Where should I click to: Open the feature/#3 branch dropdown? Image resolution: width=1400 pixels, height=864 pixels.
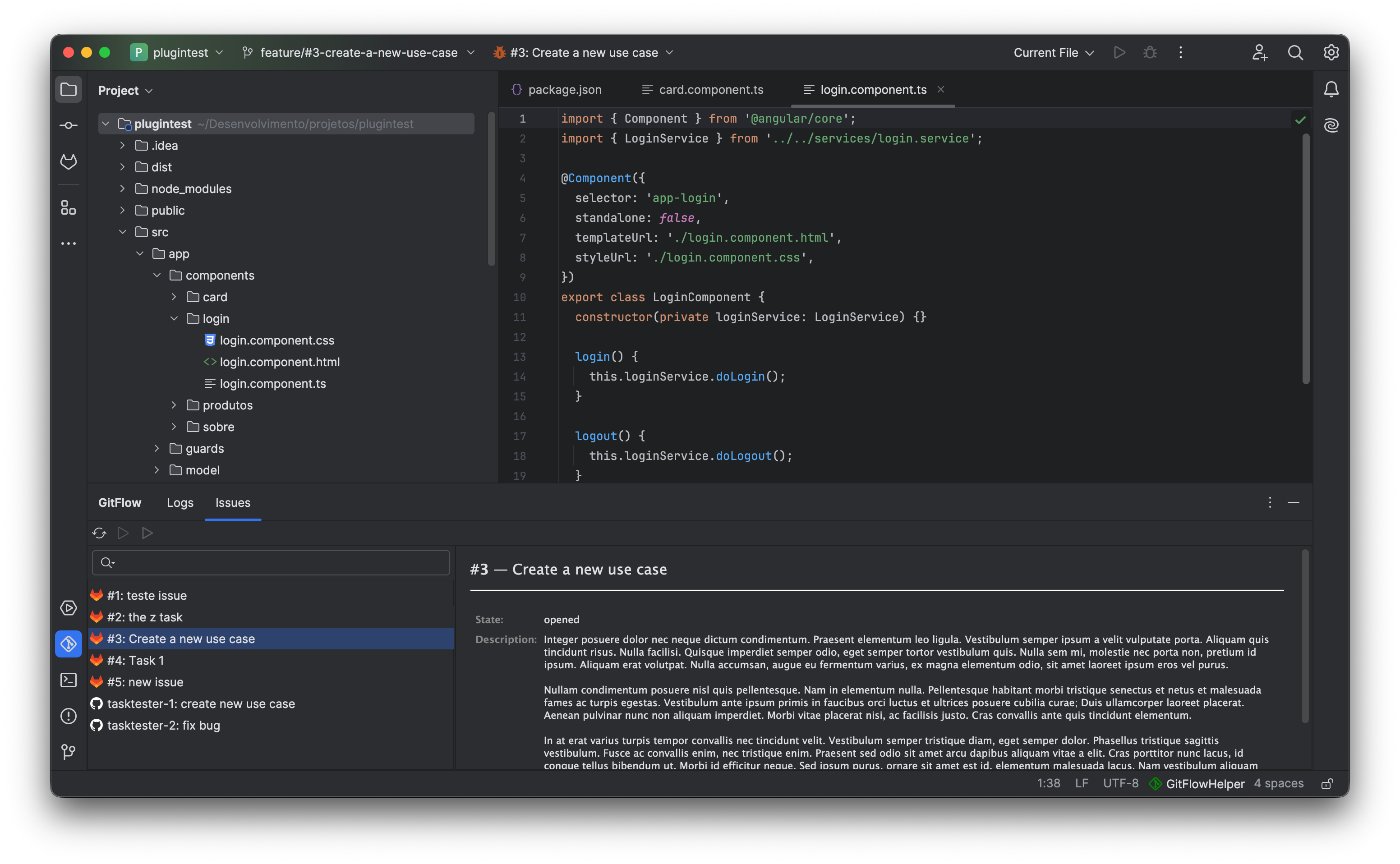click(x=358, y=53)
